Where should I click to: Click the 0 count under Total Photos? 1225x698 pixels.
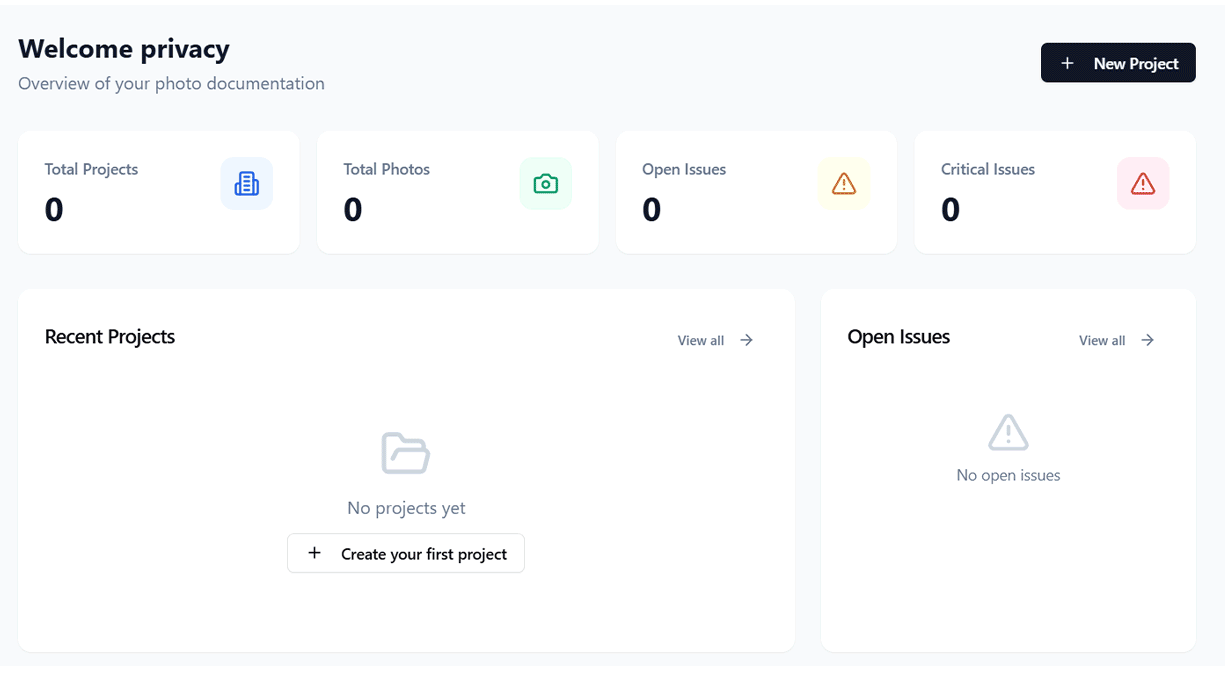click(353, 209)
